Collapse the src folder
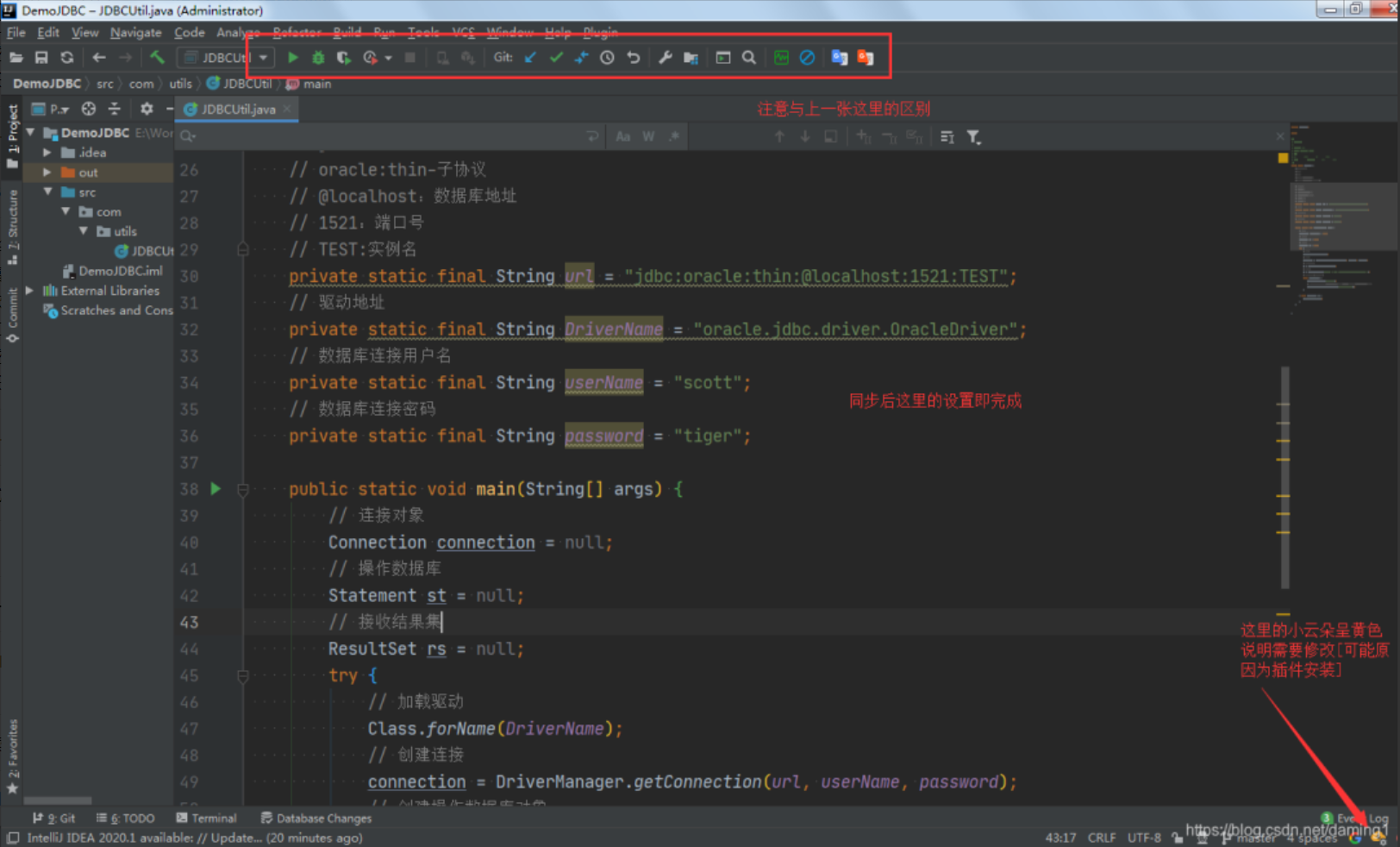The width and height of the screenshot is (1400, 847). point(47,191)
